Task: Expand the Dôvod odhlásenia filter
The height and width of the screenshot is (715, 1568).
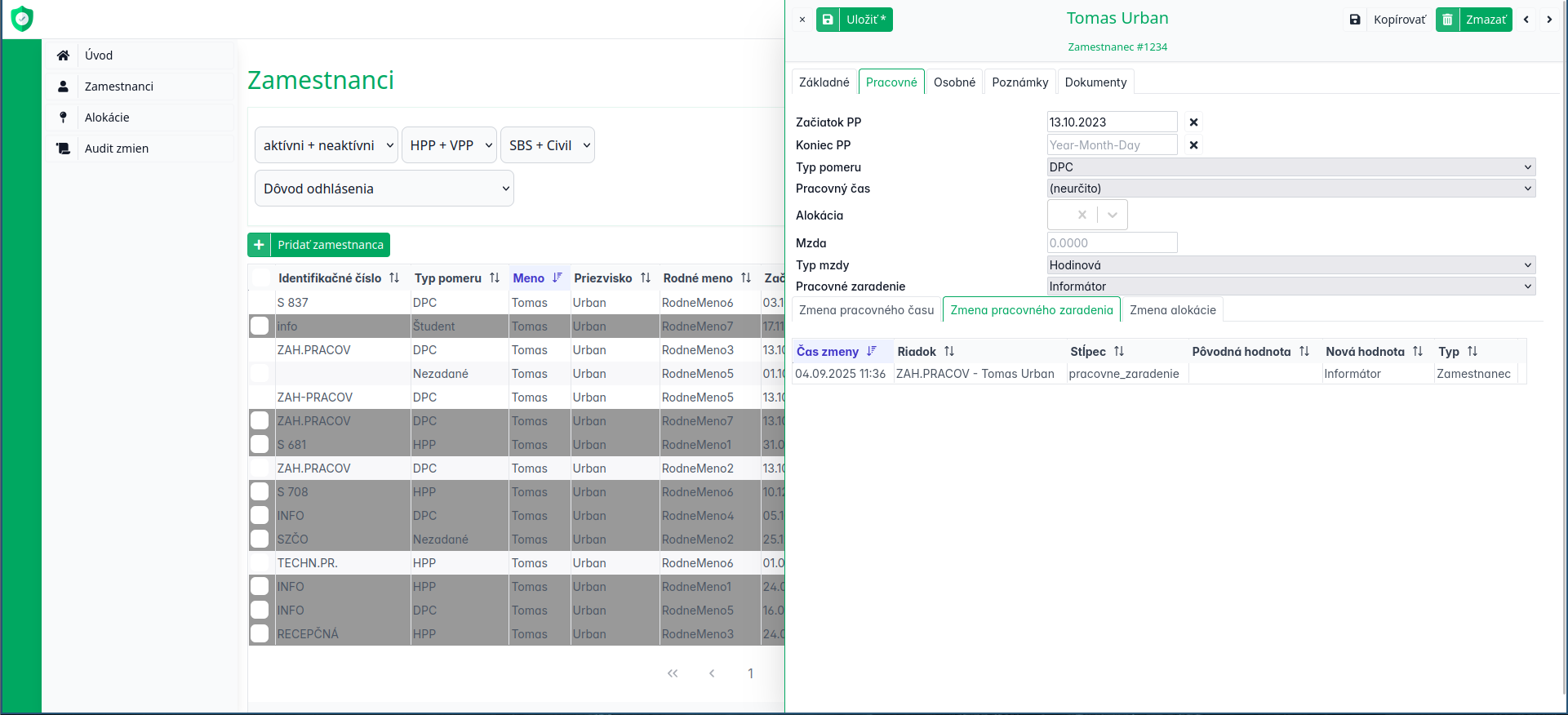Action: click(x=384, y=189)
